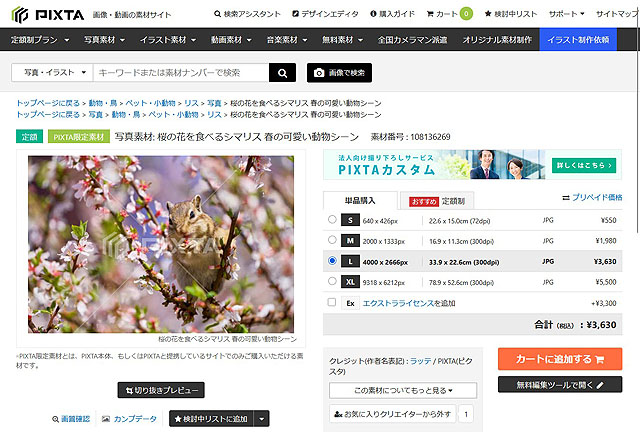Click the PIXTA logo
This screenshot has width=640, height=441.
click(48, 15)
